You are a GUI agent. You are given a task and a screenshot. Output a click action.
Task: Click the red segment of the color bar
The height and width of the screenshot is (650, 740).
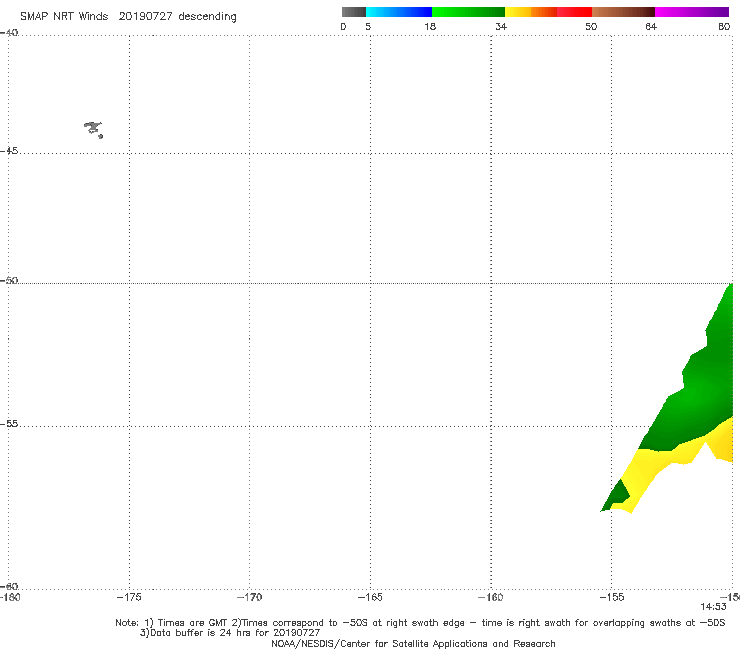click(574, 12)
